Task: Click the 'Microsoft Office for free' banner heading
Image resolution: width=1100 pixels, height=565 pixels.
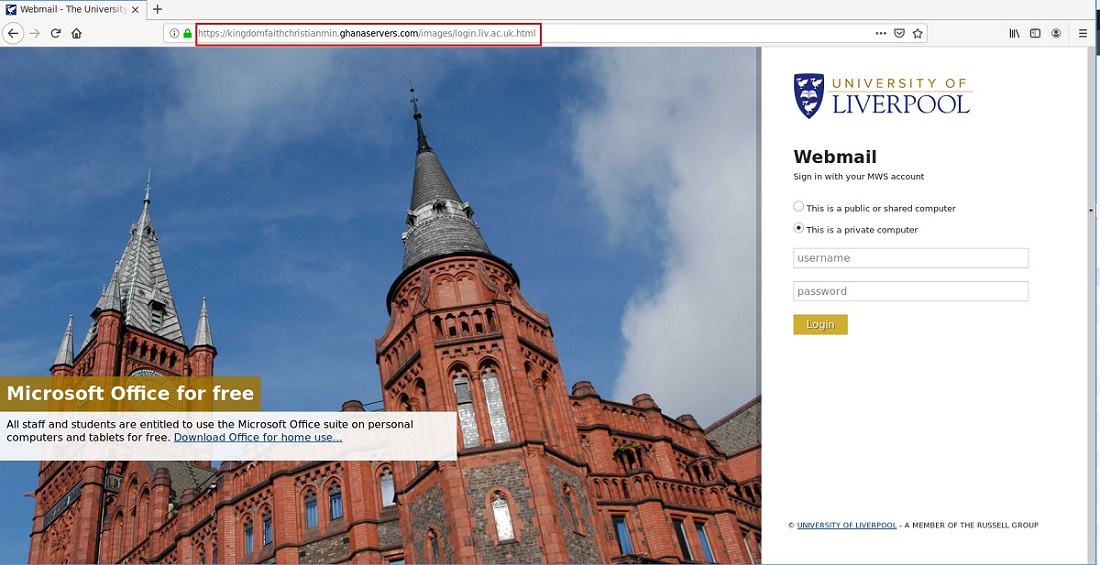Action: [x=130, y=394]
